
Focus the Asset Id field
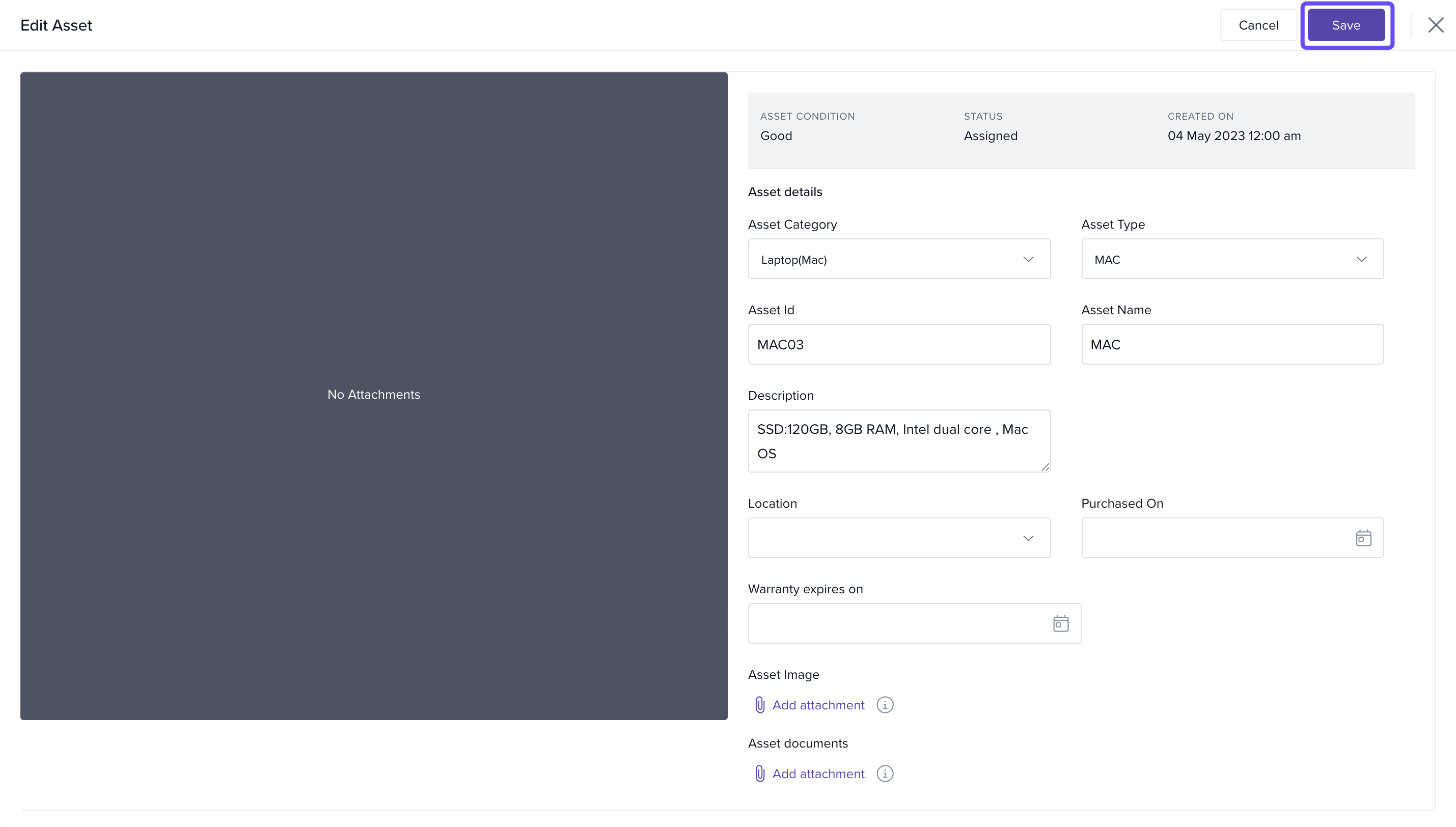click(x=899, y=344)
